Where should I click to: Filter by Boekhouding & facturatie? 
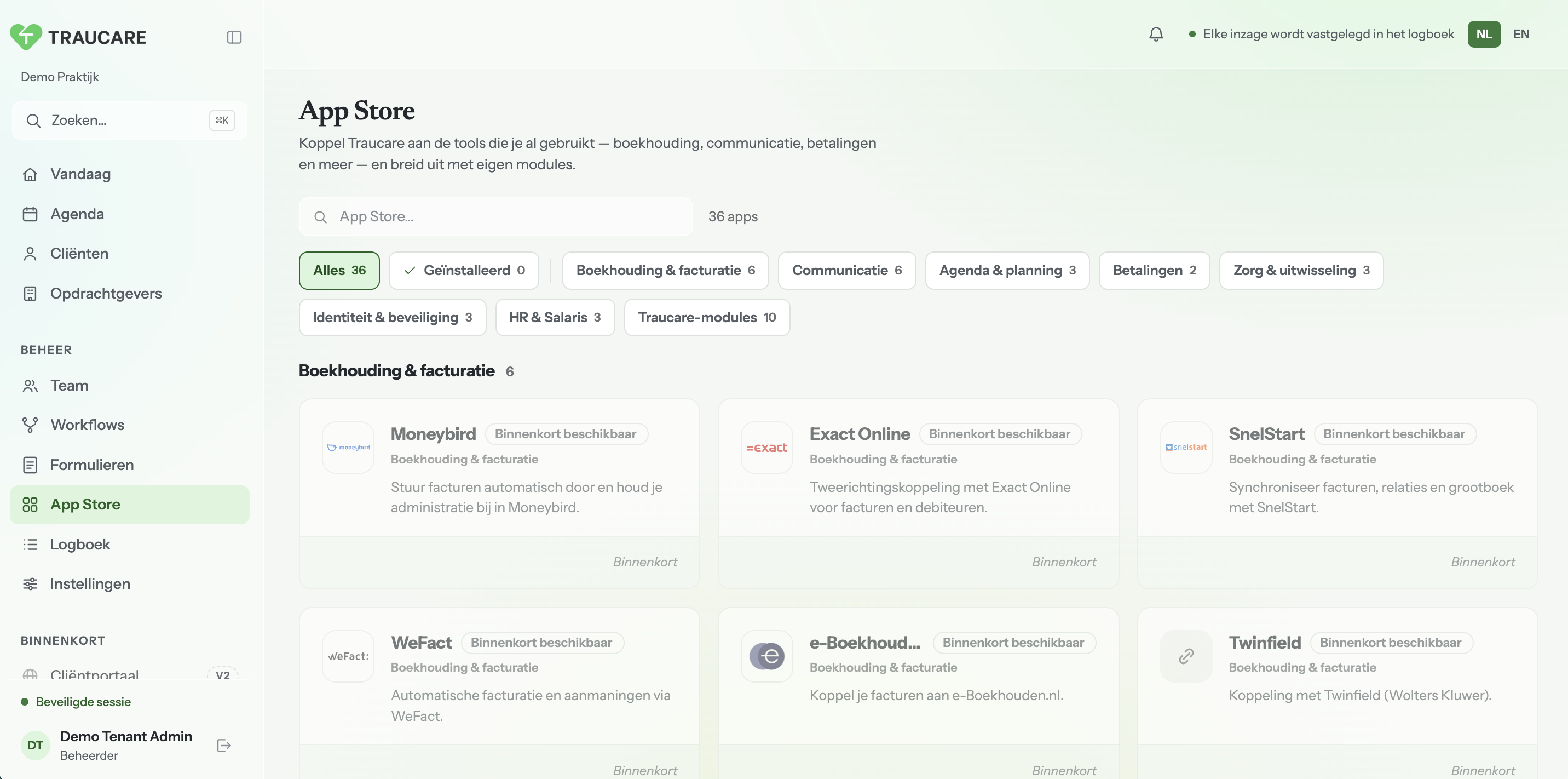665,271
